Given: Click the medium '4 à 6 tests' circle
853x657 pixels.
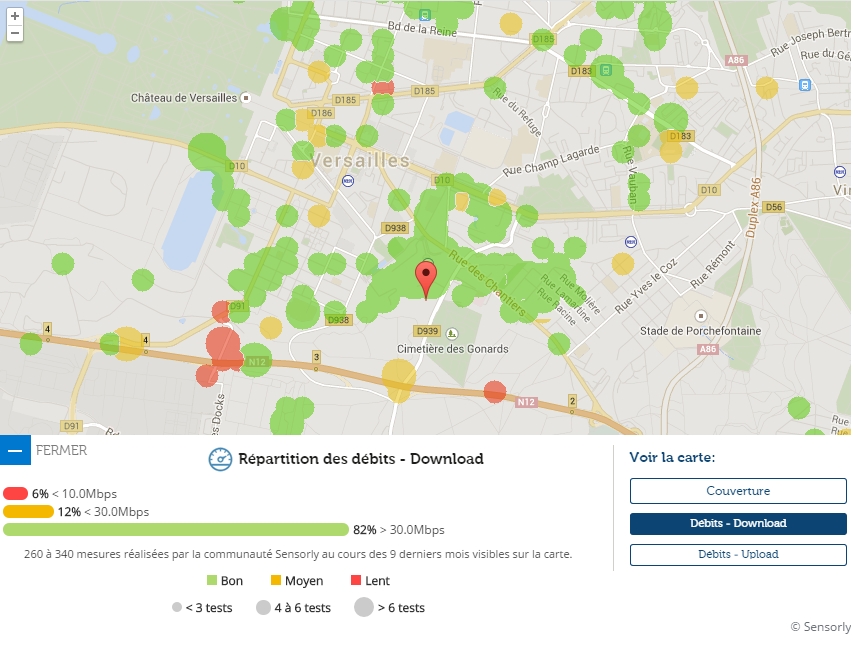Looking at the screenshot, I should tap(263, 607).
